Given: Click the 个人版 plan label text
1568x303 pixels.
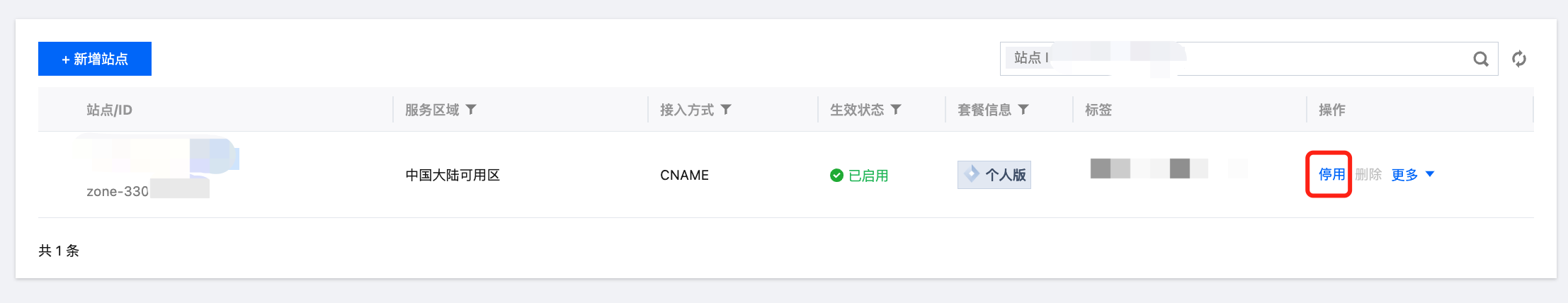Looking at the screenshot, I should (1005, 175).
